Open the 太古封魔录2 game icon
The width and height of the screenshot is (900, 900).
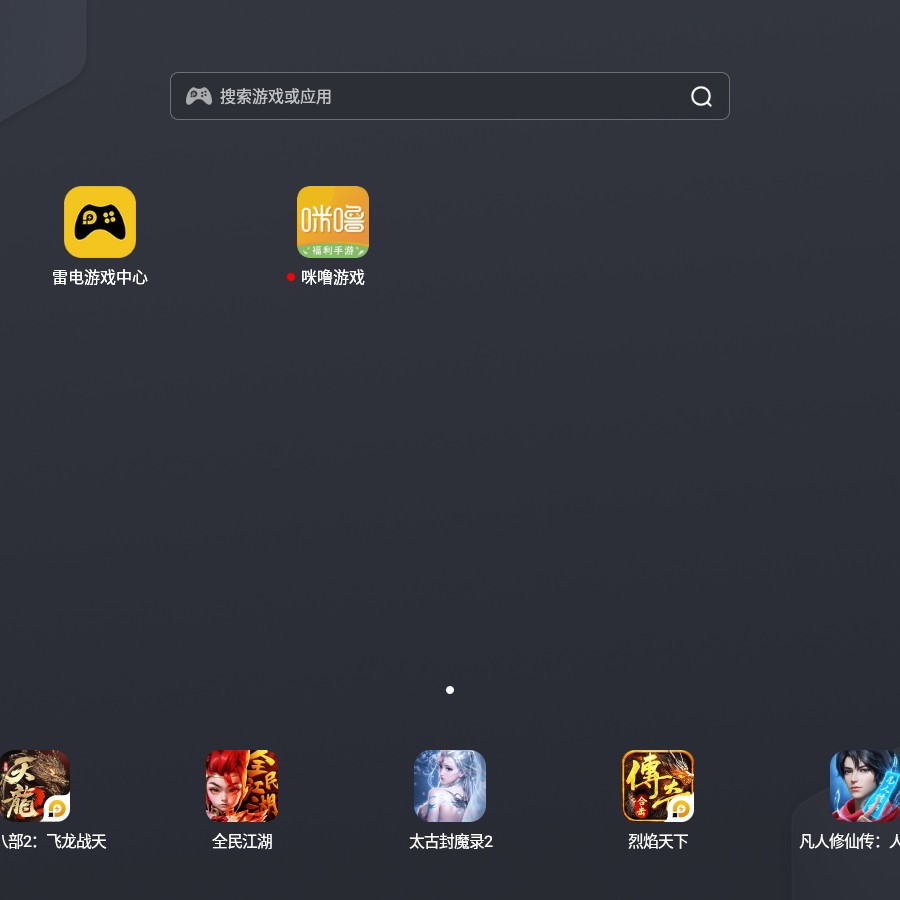click(450, 786)
